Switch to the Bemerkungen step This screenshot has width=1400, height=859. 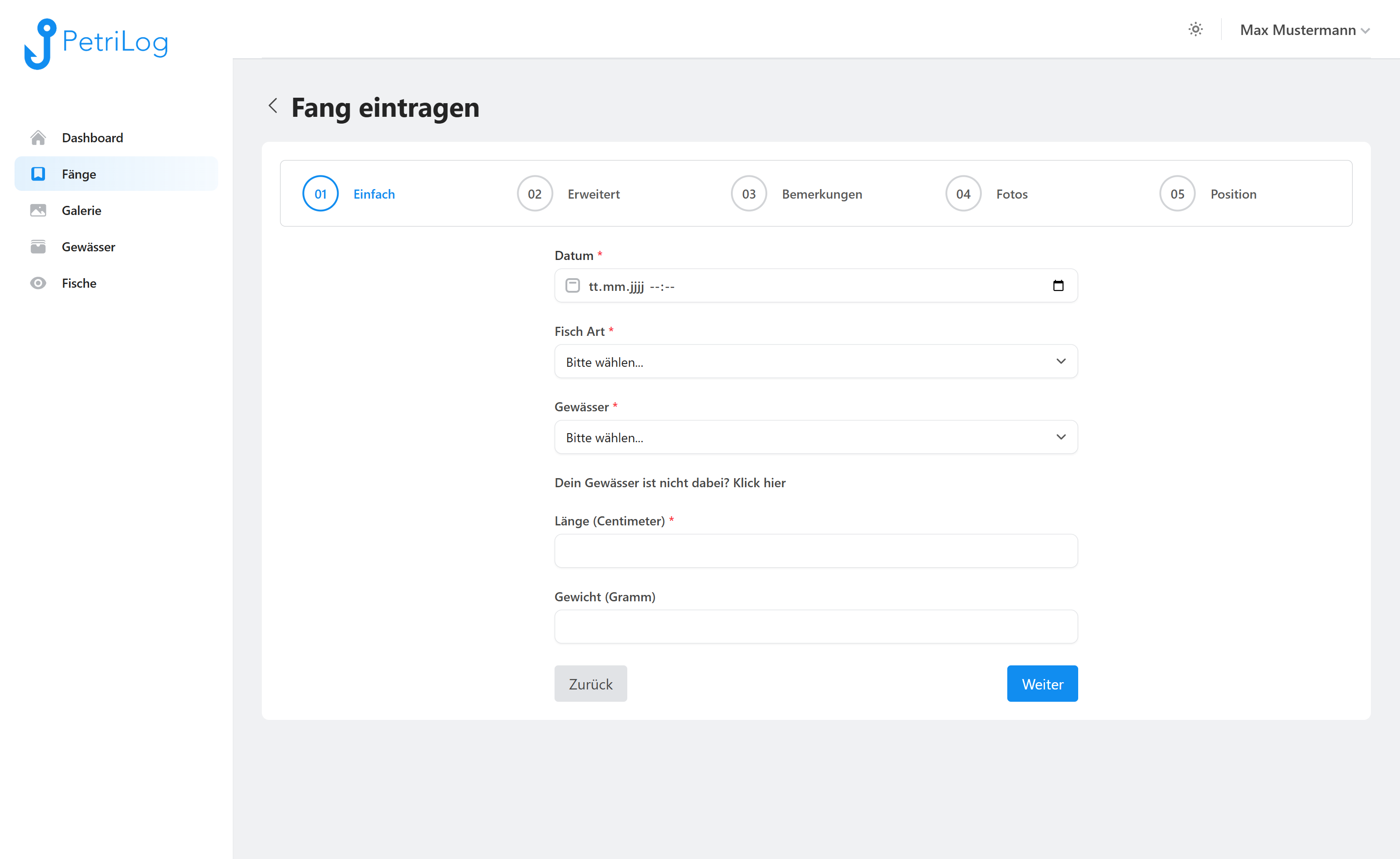822,195
